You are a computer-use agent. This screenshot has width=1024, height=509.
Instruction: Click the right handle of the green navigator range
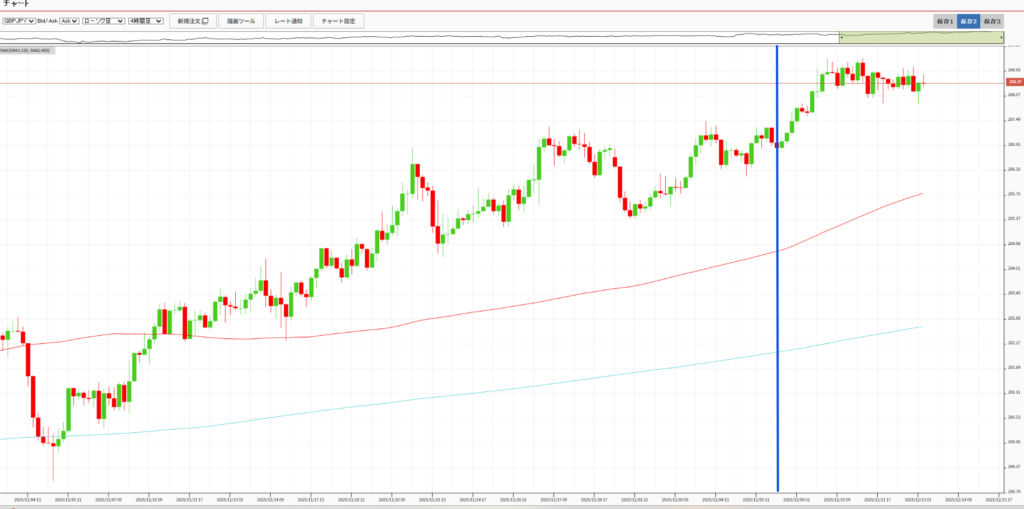coord(1002,37)
